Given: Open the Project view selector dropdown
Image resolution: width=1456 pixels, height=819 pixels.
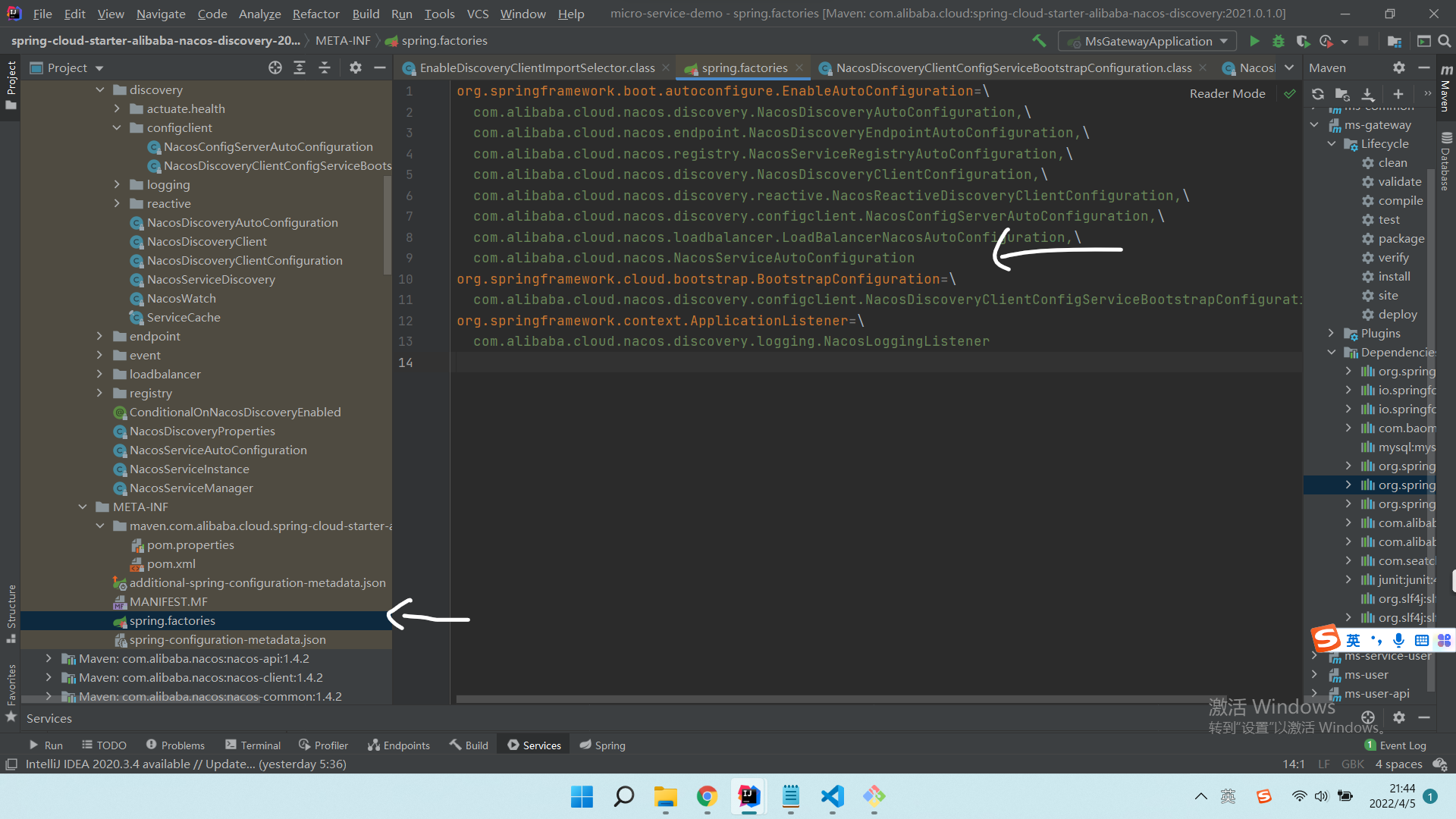Looking at the screenshot, I should [66, 67].
